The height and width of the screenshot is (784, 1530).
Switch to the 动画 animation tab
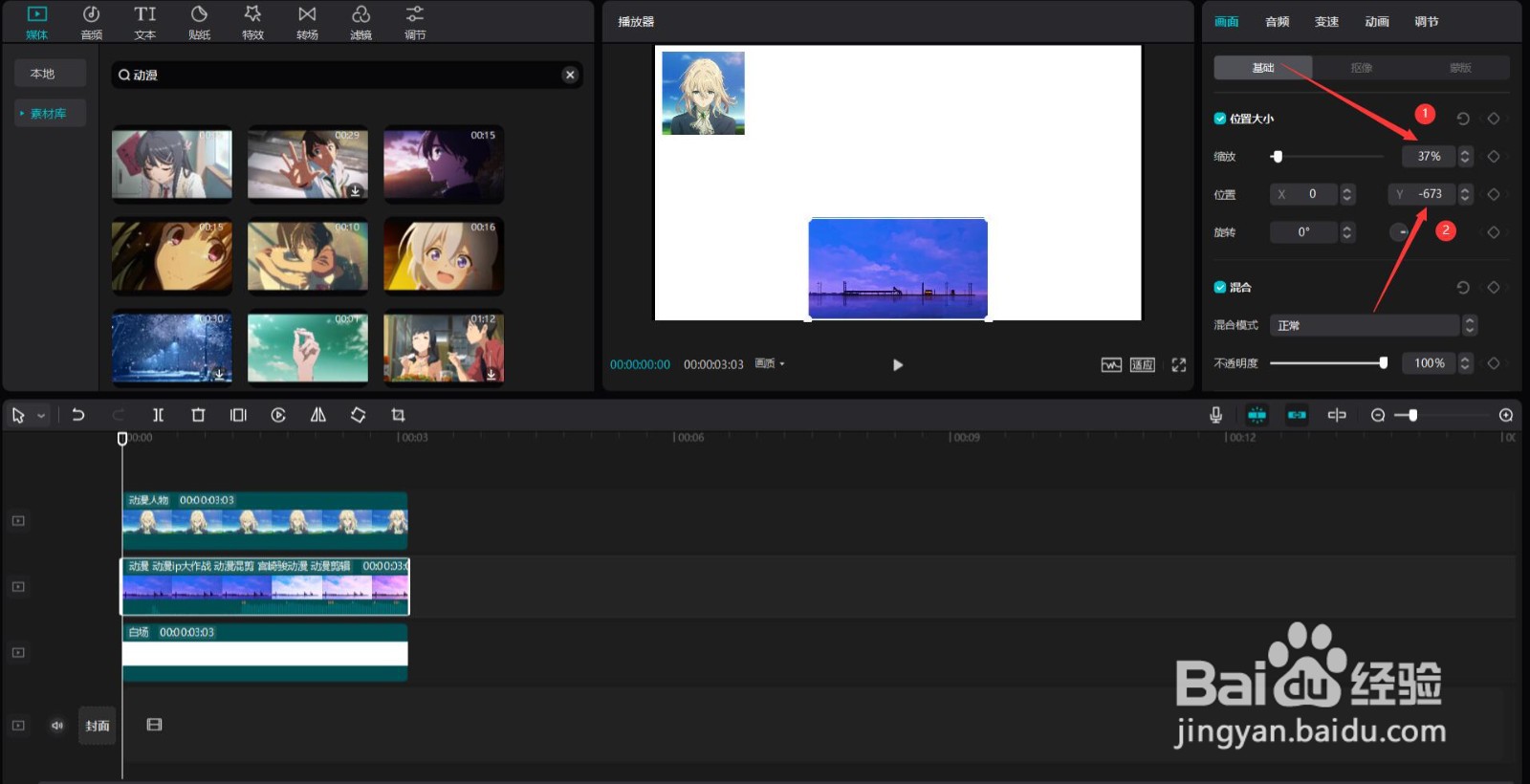point(1376,21)
